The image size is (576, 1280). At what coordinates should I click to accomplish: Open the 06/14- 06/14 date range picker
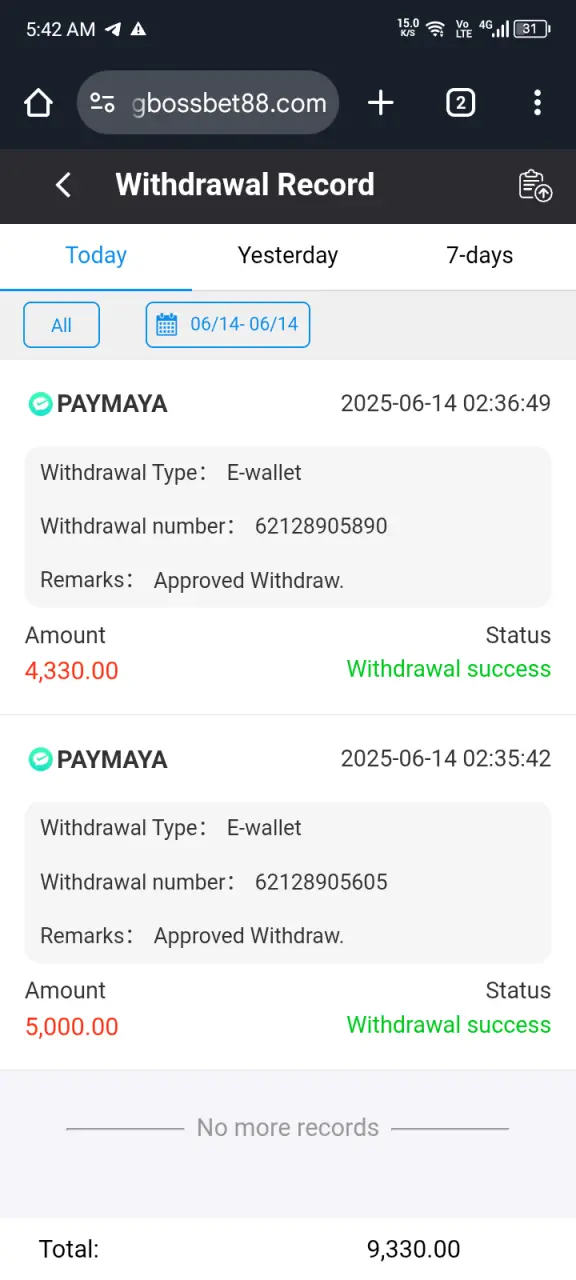point(228,325)
